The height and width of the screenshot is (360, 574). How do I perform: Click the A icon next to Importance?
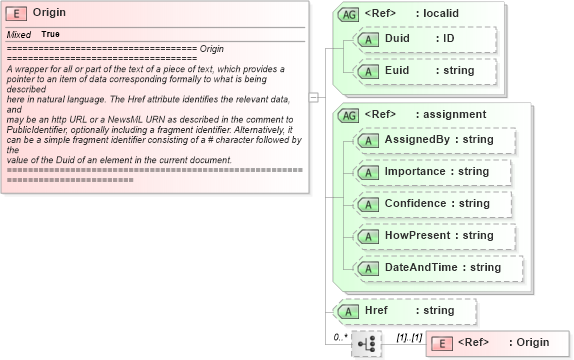click(368, 172)
